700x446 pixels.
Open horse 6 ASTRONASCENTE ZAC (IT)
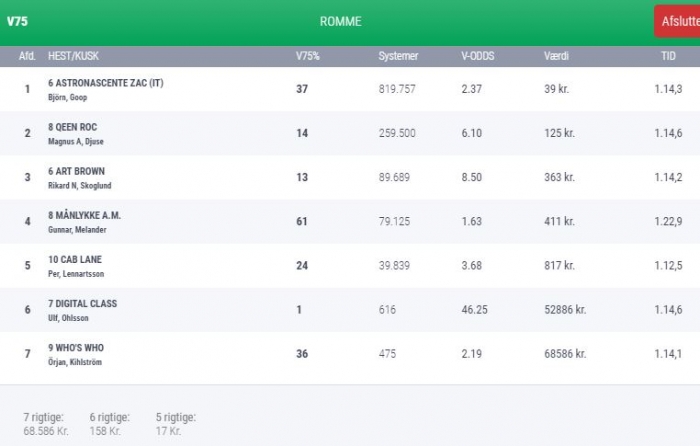pyautogui.click(x=105, y=83)
